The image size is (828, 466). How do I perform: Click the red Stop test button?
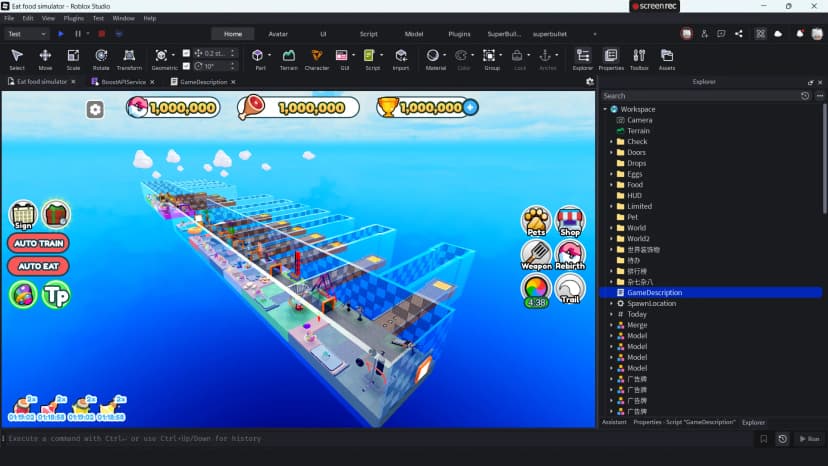[101, 34]
